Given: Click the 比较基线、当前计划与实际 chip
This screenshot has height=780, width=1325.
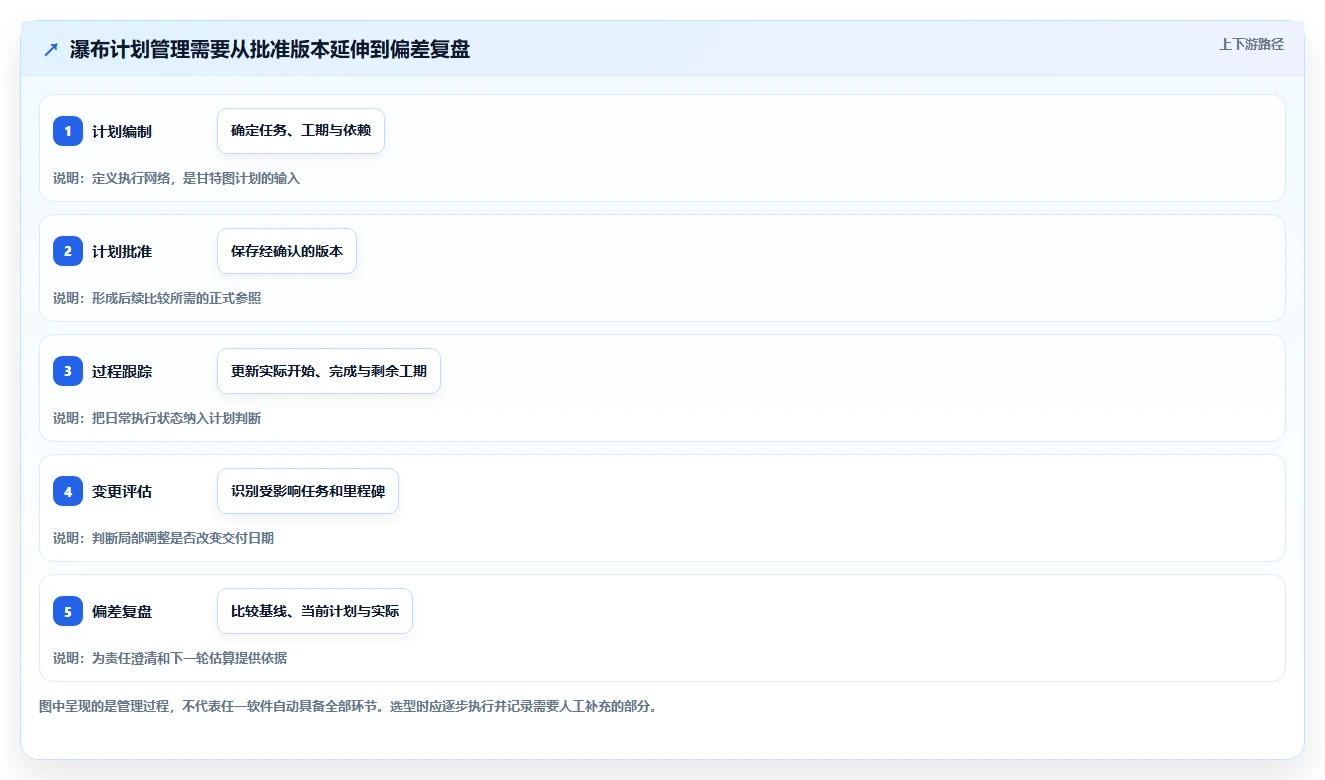Looking at the screenshot, I should pyautogui.click(x=315, y=611).
